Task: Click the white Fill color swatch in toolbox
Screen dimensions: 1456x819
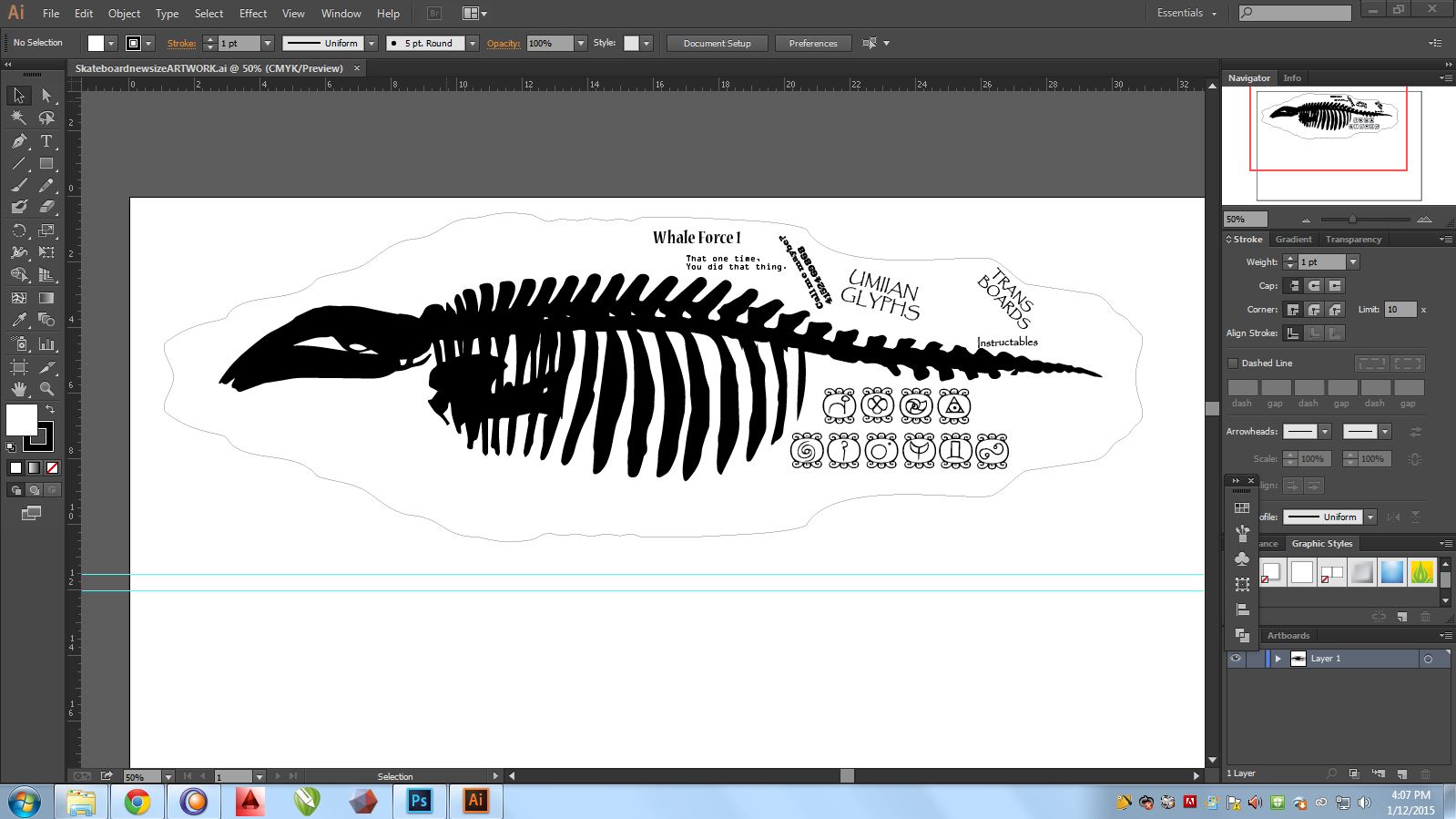Action: click(22, 420)
